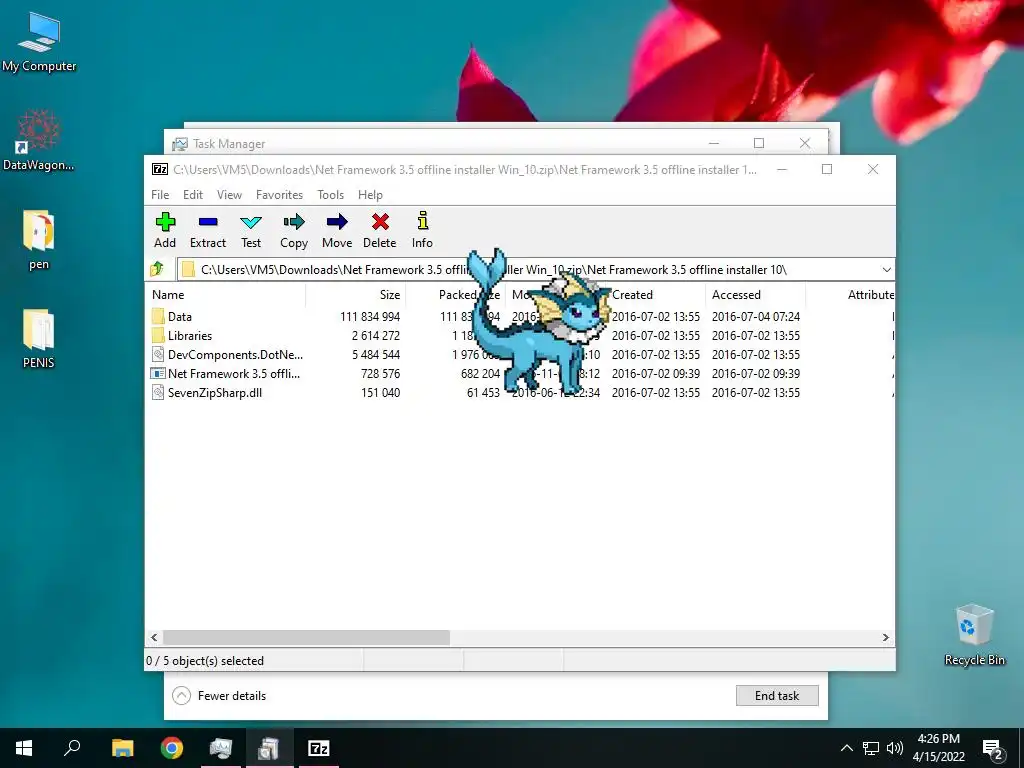This screenshot has height=768, width=1024.
Task: Click the scrollbar left arrow
Action: coord(154,637)
